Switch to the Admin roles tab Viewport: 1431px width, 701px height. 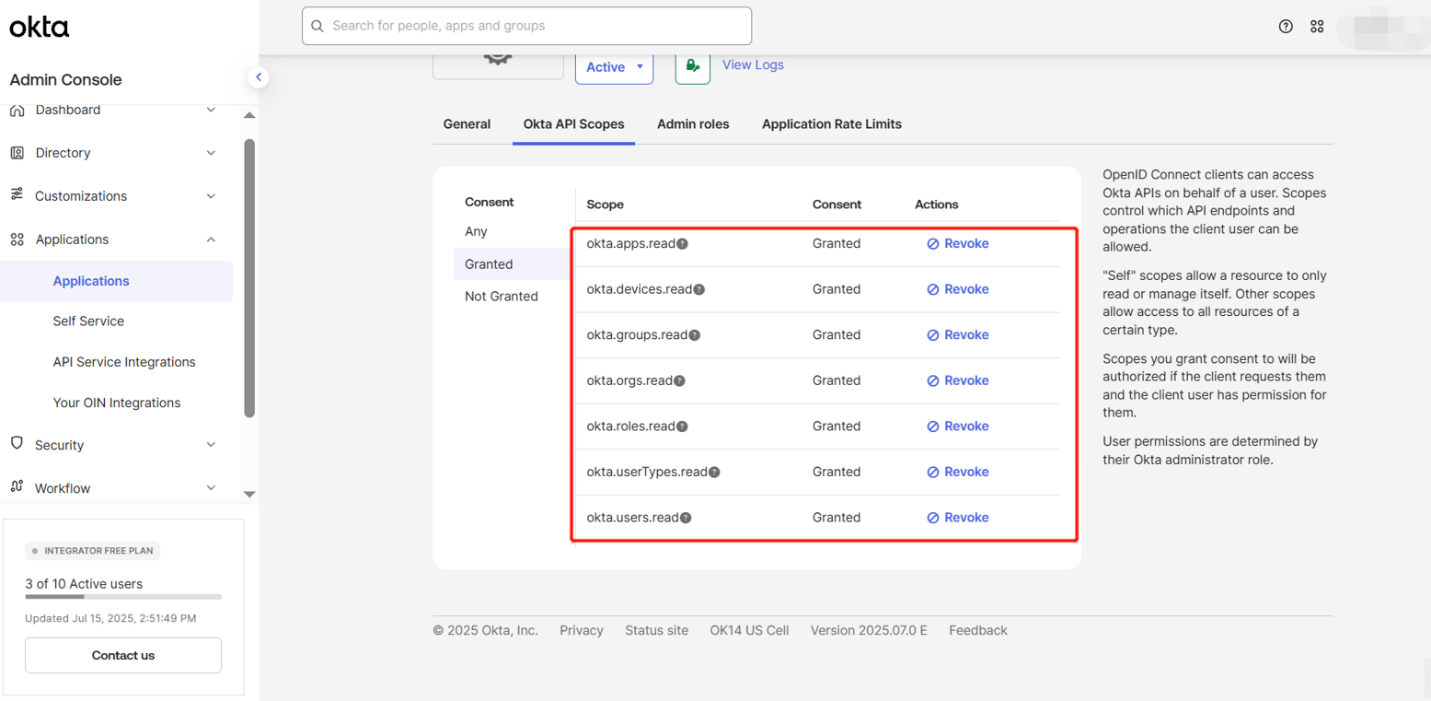pyautogui.click(x=693, y=124)
